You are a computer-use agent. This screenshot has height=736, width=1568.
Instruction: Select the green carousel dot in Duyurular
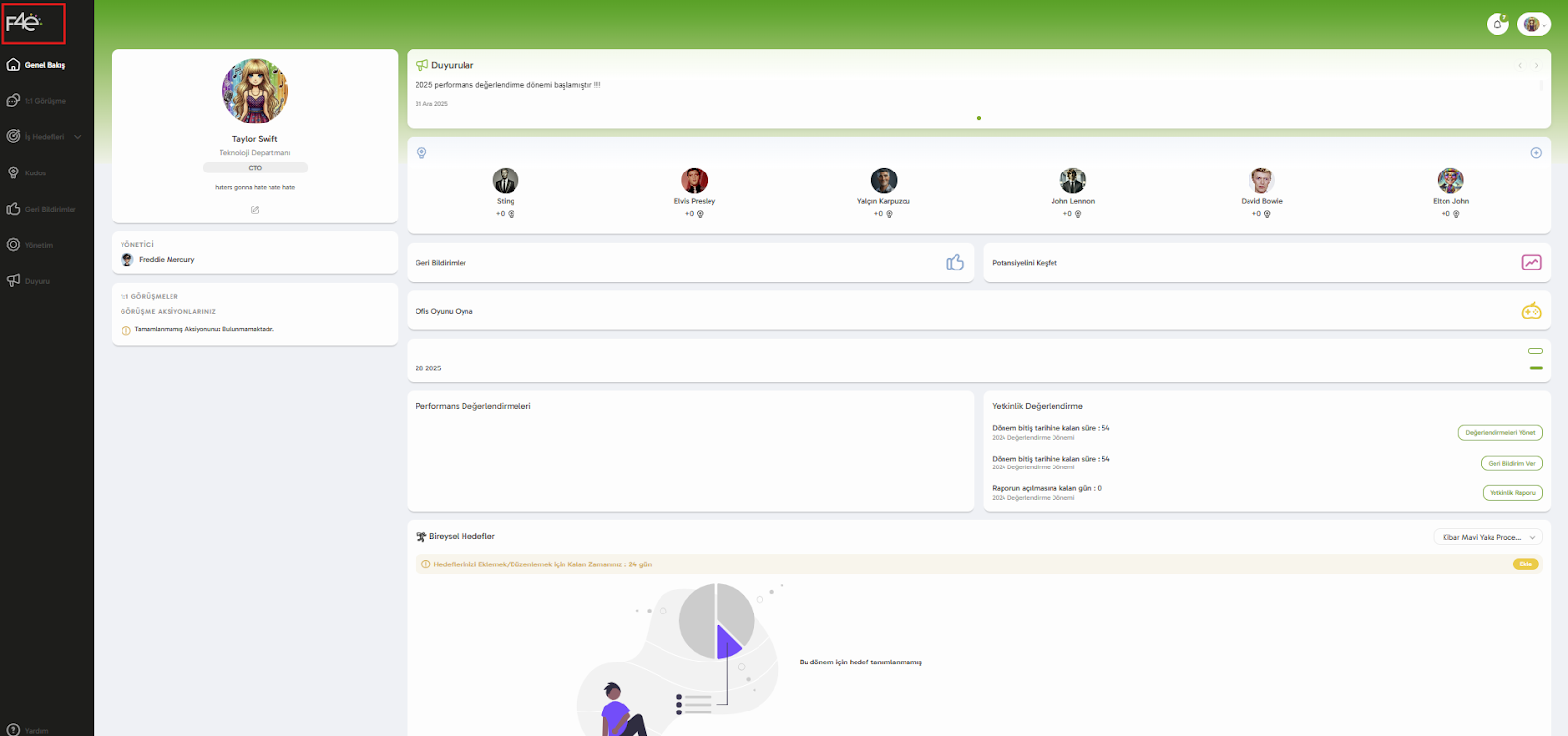point(978,118)
